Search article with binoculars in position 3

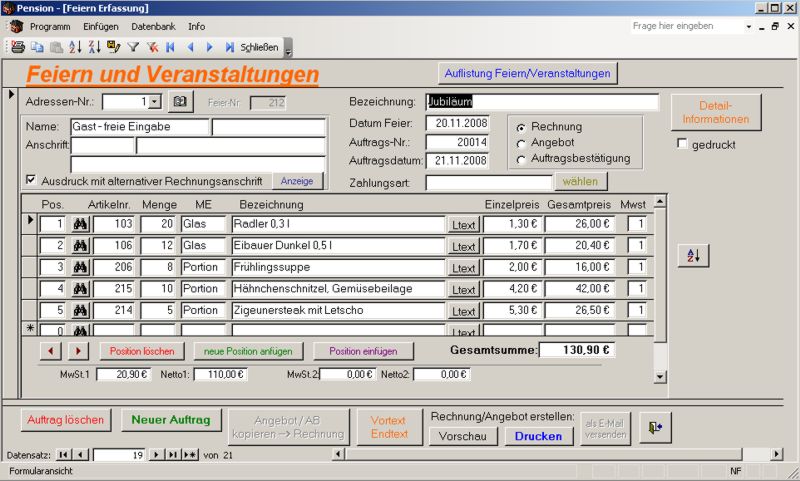point(80,267)
